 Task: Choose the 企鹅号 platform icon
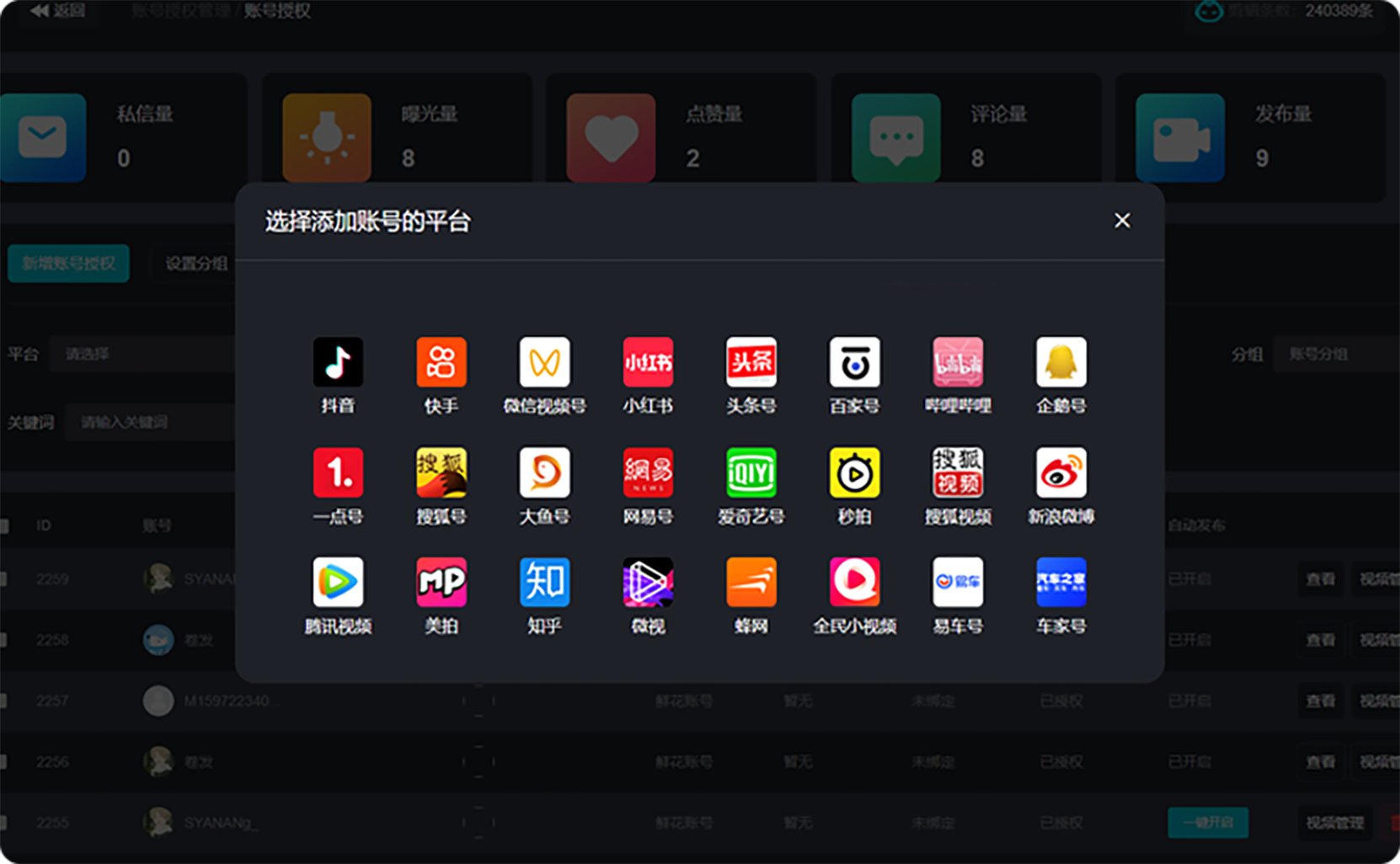coord(1061,362)
